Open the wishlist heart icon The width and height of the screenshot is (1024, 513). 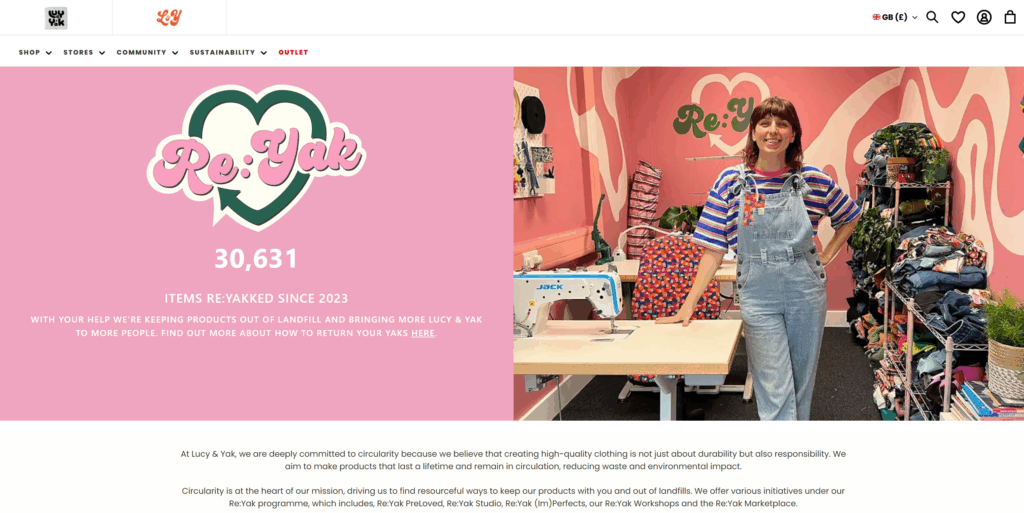coord(958,17)
